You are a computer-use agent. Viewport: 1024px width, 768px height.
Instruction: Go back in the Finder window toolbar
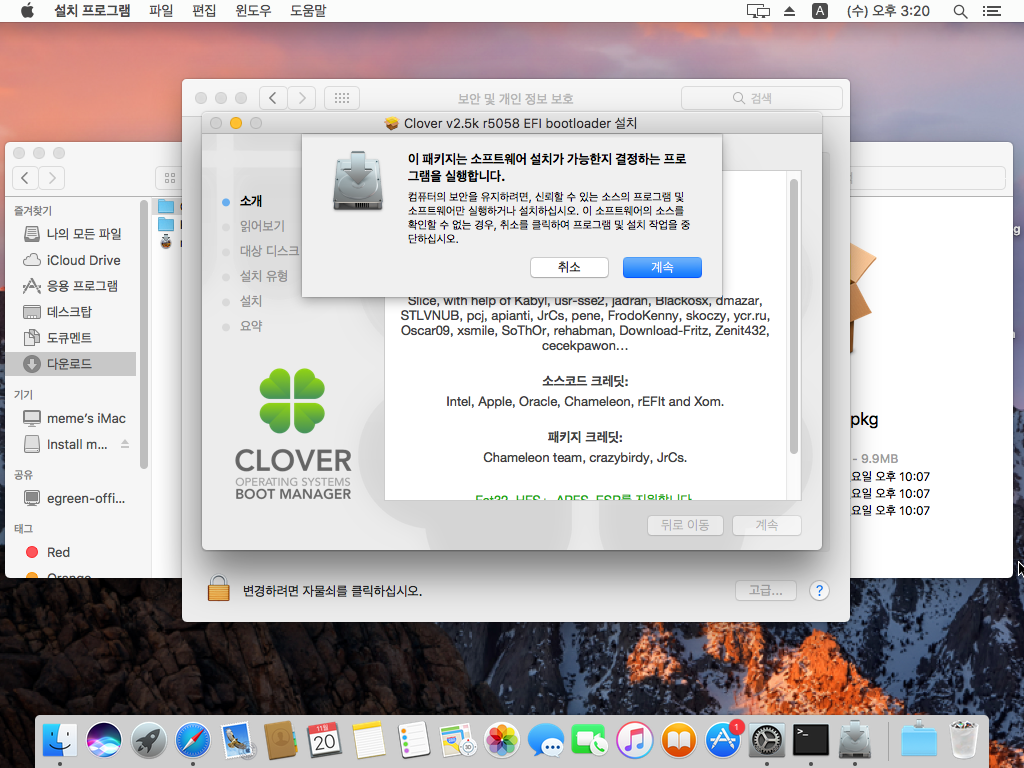tap(25, 178)
